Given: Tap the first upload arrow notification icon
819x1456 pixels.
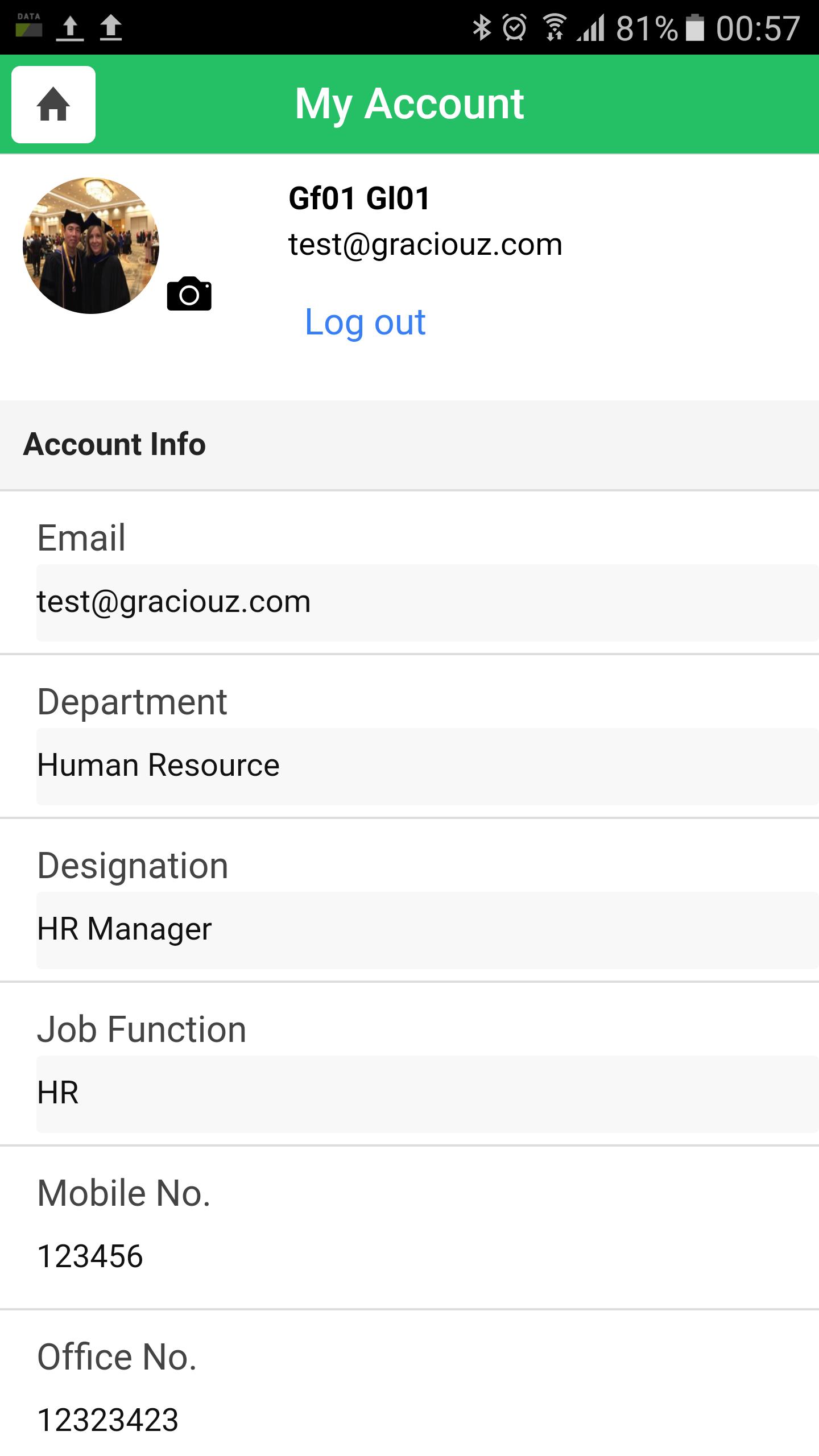Looking at the screenshot, I should pyautogui.click(x=70, y=27).
